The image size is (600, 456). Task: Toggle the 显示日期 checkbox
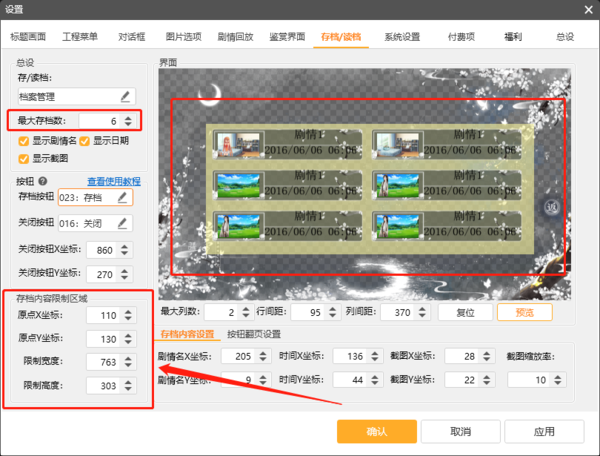[x=84, y=141]
